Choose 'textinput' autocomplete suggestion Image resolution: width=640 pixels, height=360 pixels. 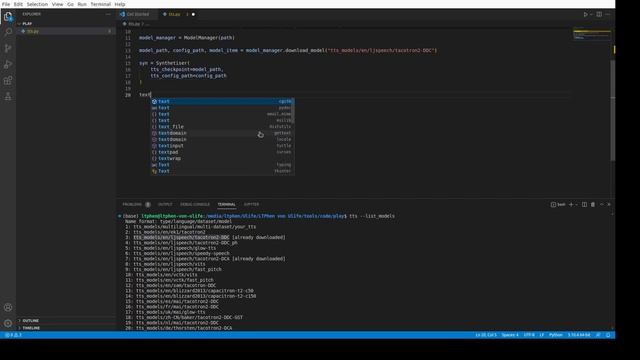tap(222, 146)
